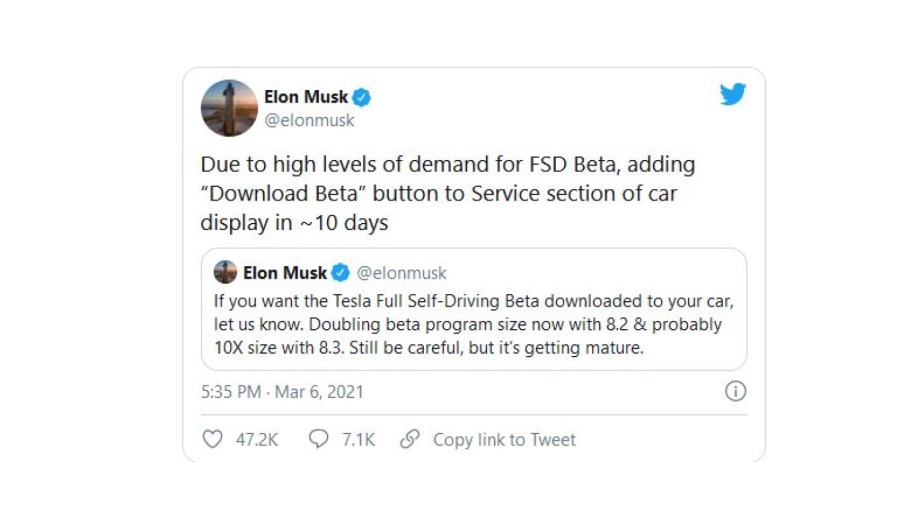
Task: Open the tweet info circle icon
Action: (735, 391)
